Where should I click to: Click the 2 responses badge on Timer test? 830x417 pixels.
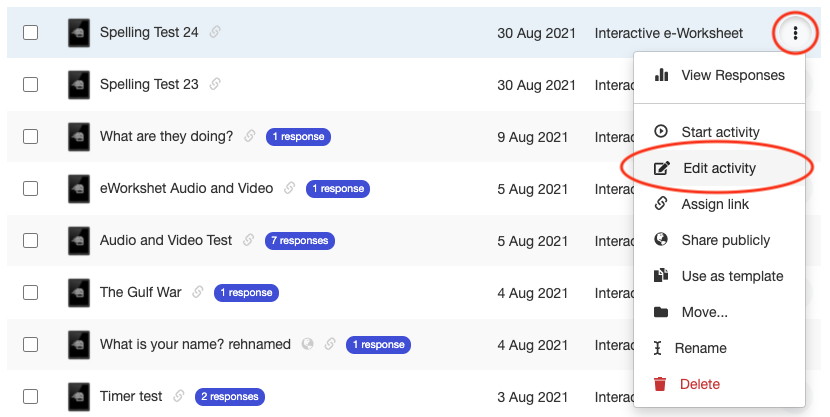pyautogui.click(x=230, y=397)
